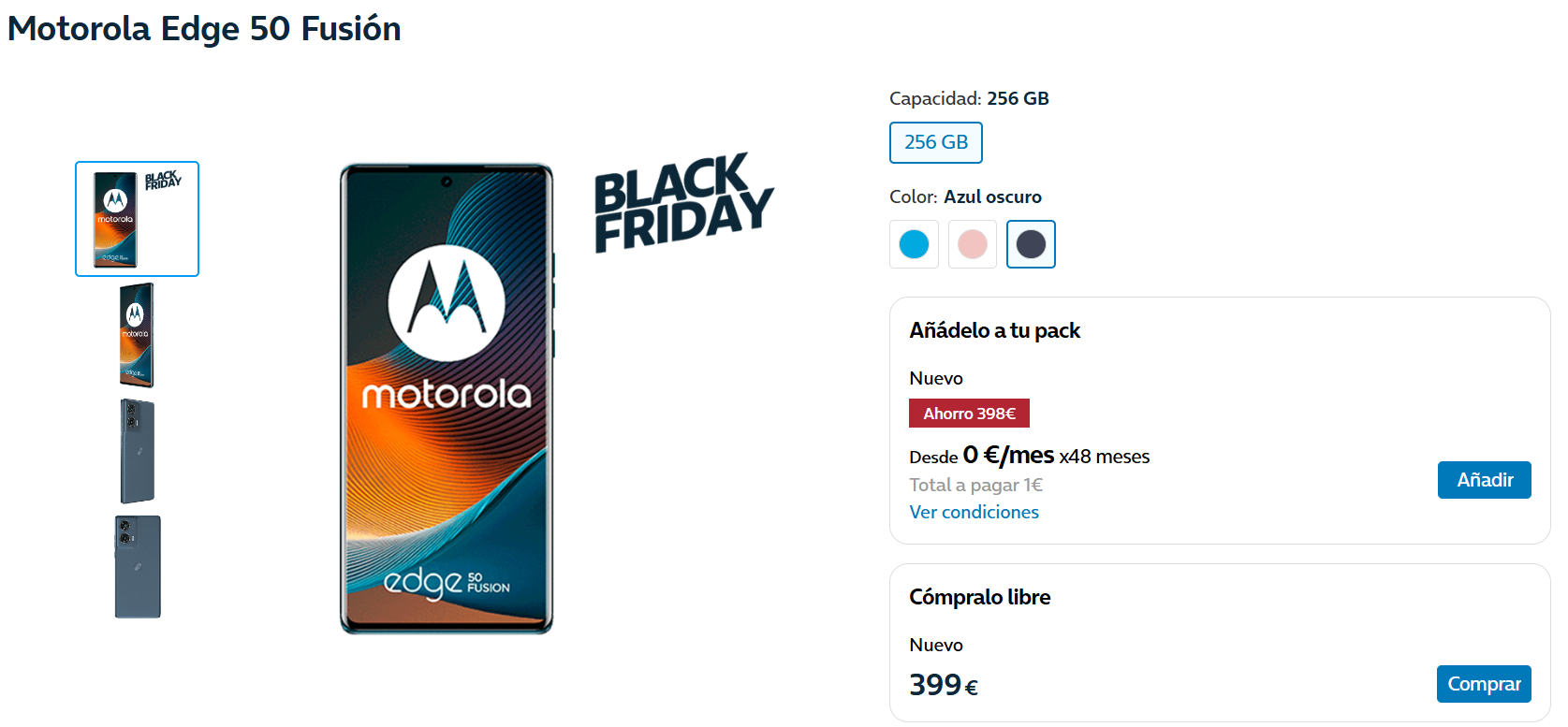Screen dimensions: 1568x727
Task: Click the red Ahorro 398€ savings badge
Action: click(969, 414)
